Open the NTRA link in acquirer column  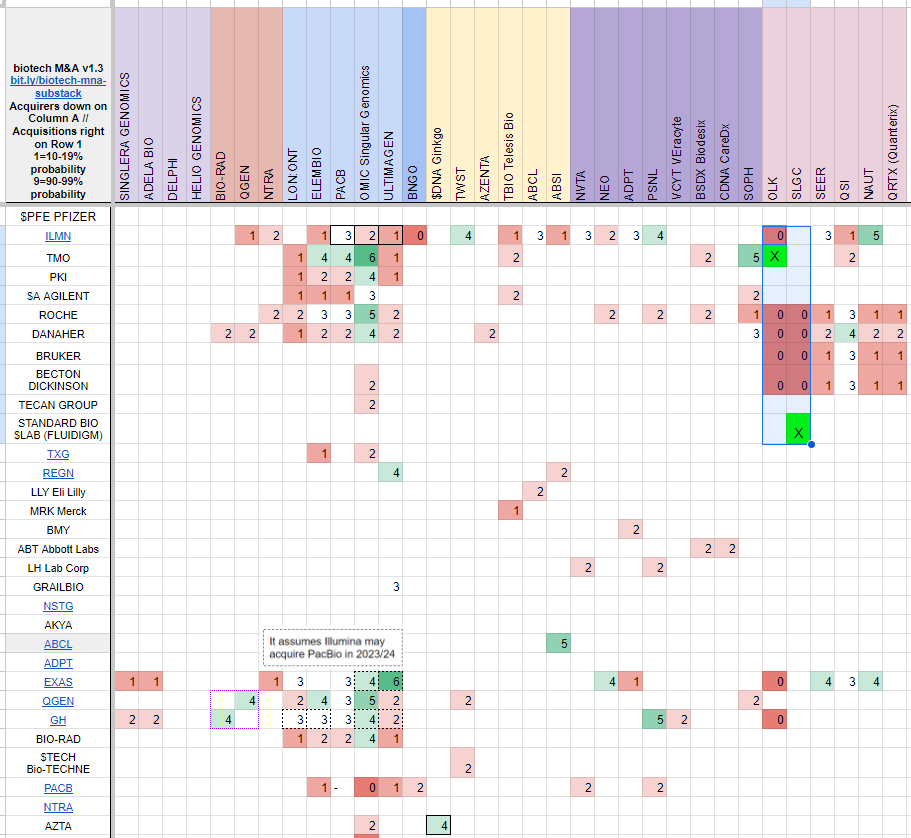[x=58, y=807]
